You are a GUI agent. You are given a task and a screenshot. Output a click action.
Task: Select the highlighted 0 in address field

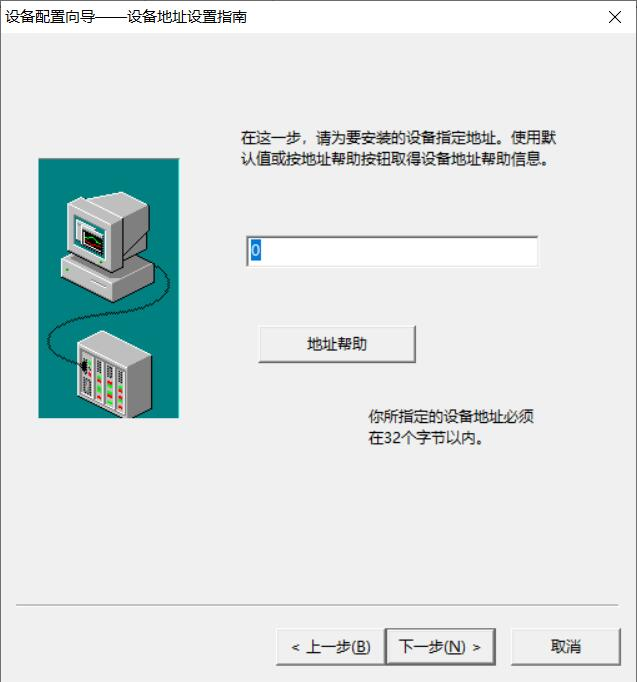click(255, 251)
